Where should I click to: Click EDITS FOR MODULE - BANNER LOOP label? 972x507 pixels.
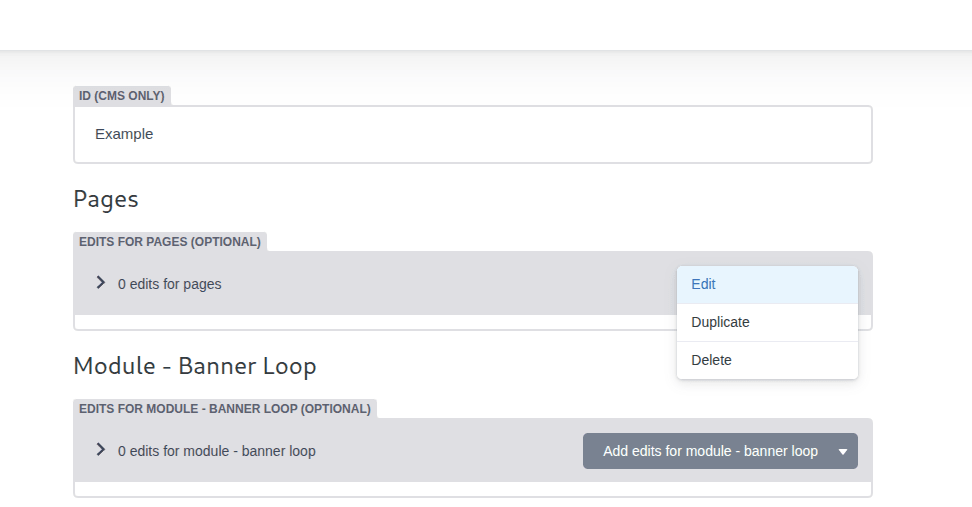click(225, 409)
